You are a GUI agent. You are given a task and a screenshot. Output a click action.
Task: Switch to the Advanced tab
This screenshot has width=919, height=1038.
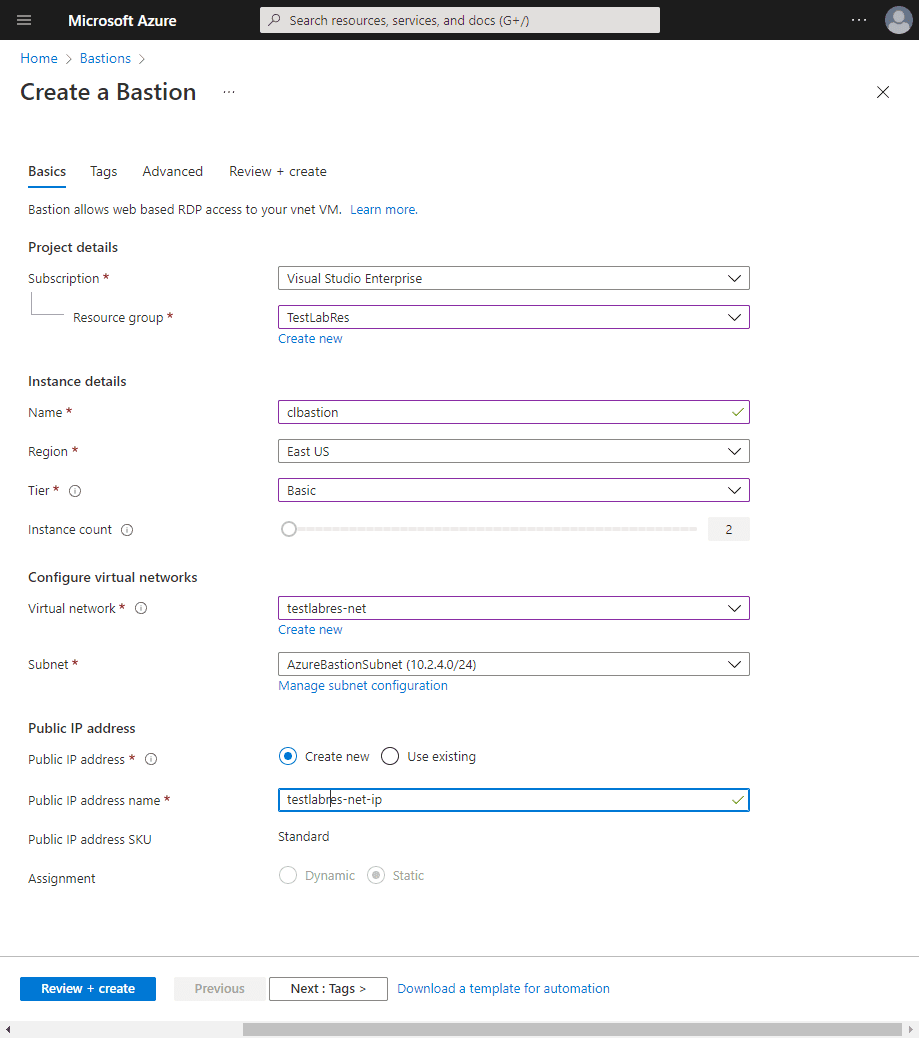(172, 172)
